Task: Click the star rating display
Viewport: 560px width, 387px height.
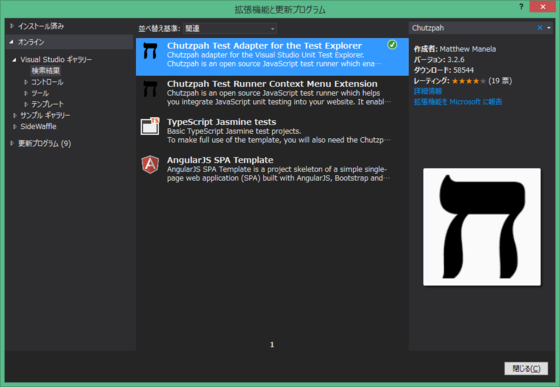Action: (469, 81)
